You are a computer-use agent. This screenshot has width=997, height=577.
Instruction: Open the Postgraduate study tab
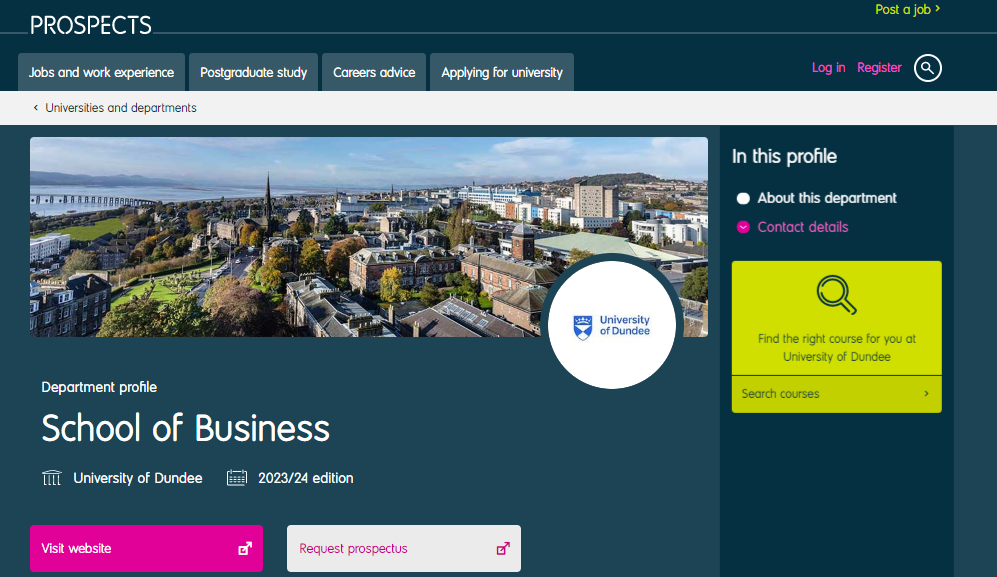point(253,72)
